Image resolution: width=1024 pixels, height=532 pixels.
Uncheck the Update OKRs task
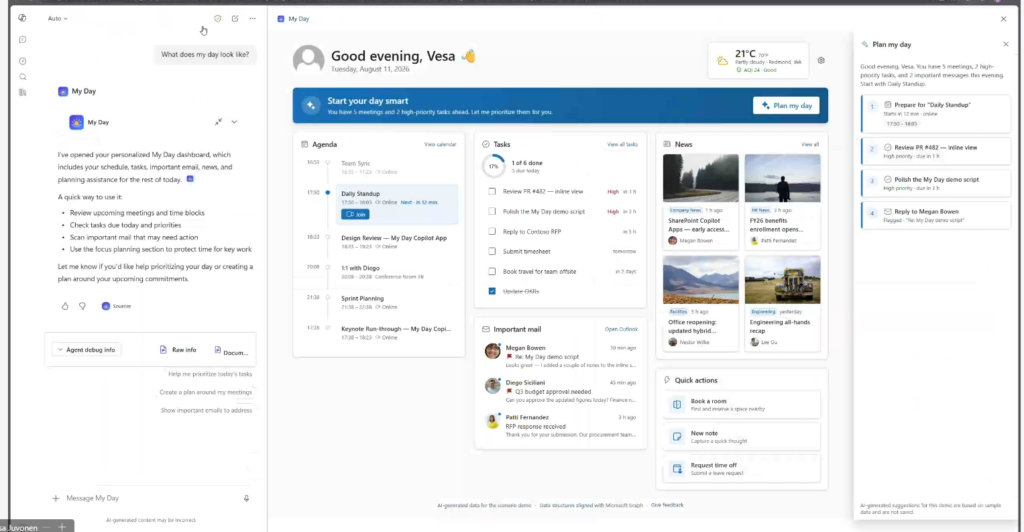tap(492, 291)
